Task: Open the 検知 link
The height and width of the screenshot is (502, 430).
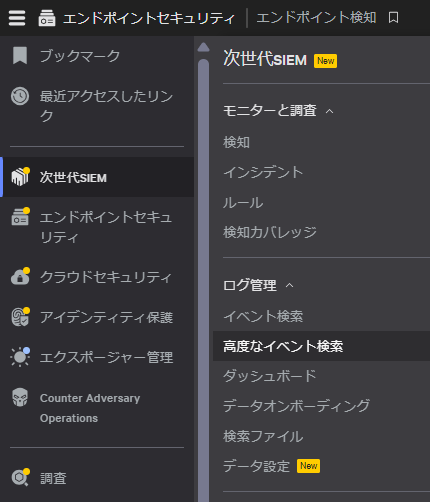Action: click(x=236, y=142)
